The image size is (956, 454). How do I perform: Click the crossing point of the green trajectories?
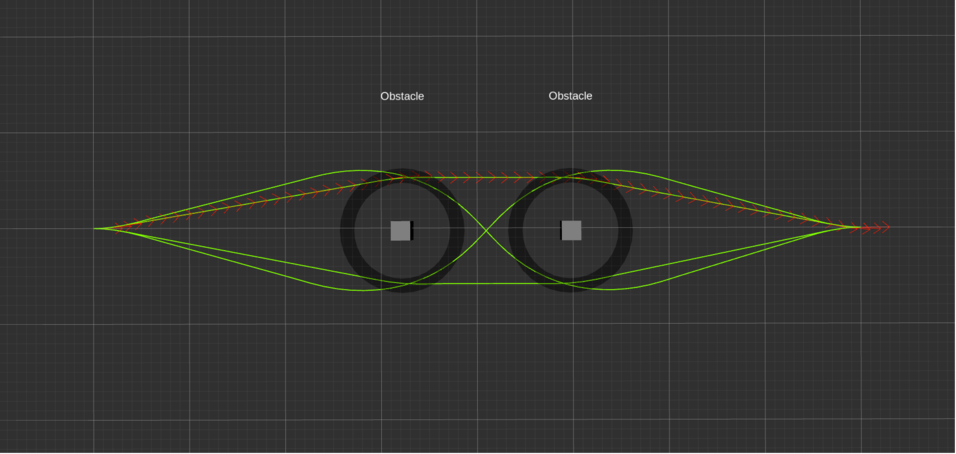coord(486,230)
